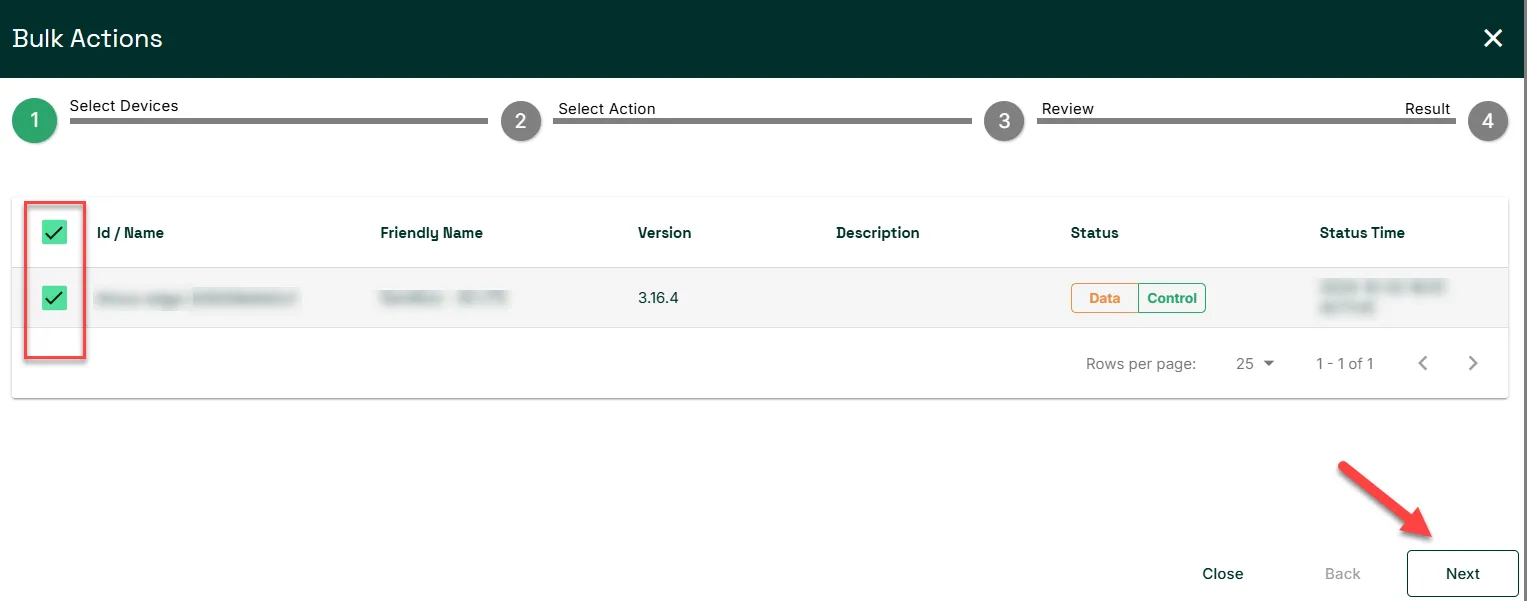The height and width of the screenshot is (601, 1527).
Task: Click the Next button
Action: tap(1463, 574)
